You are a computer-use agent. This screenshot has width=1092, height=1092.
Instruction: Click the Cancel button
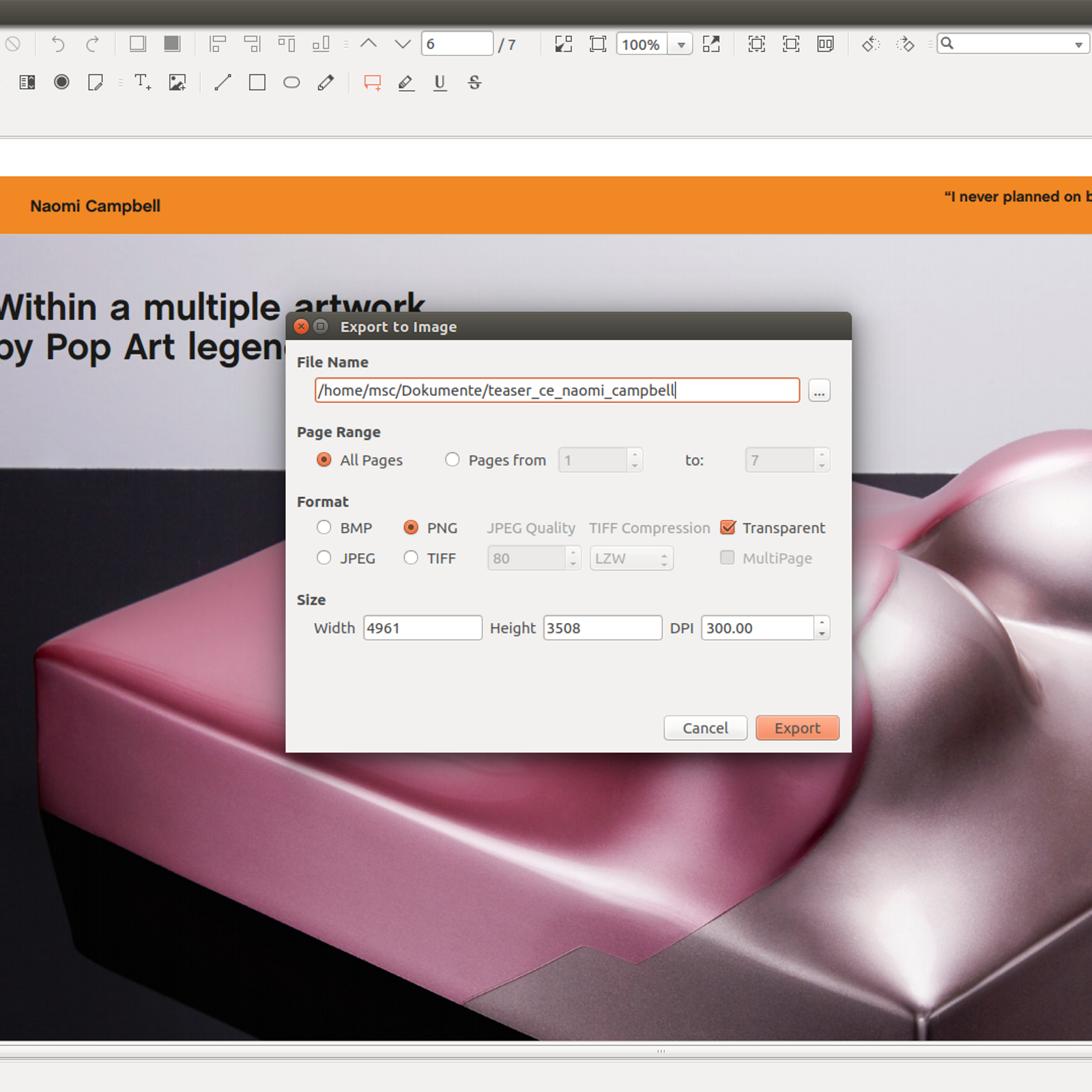pos(705,728)
